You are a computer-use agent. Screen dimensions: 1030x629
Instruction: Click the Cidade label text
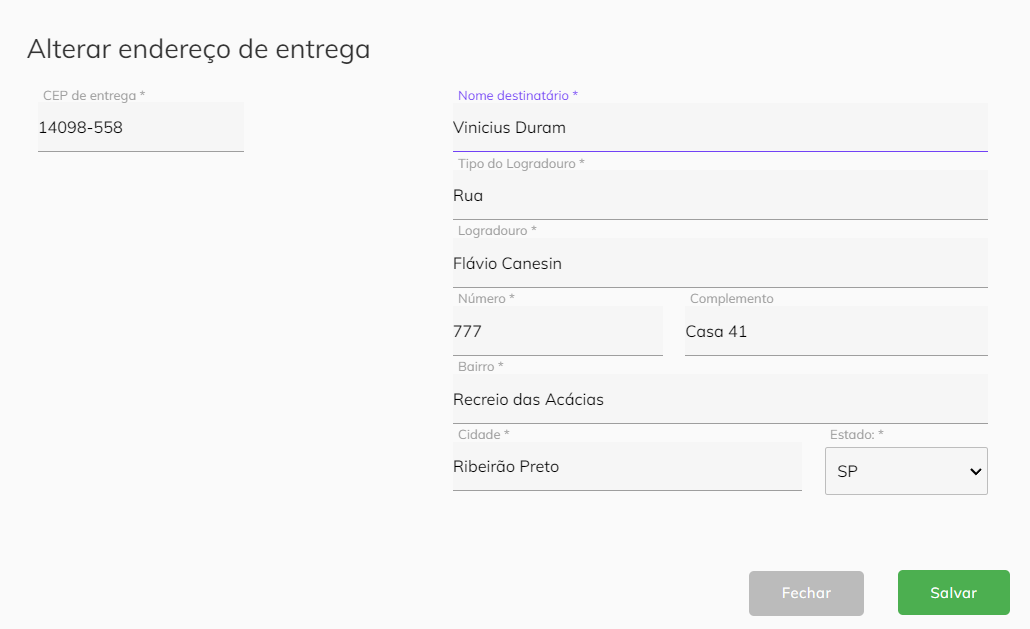click(x=483, y=435)
